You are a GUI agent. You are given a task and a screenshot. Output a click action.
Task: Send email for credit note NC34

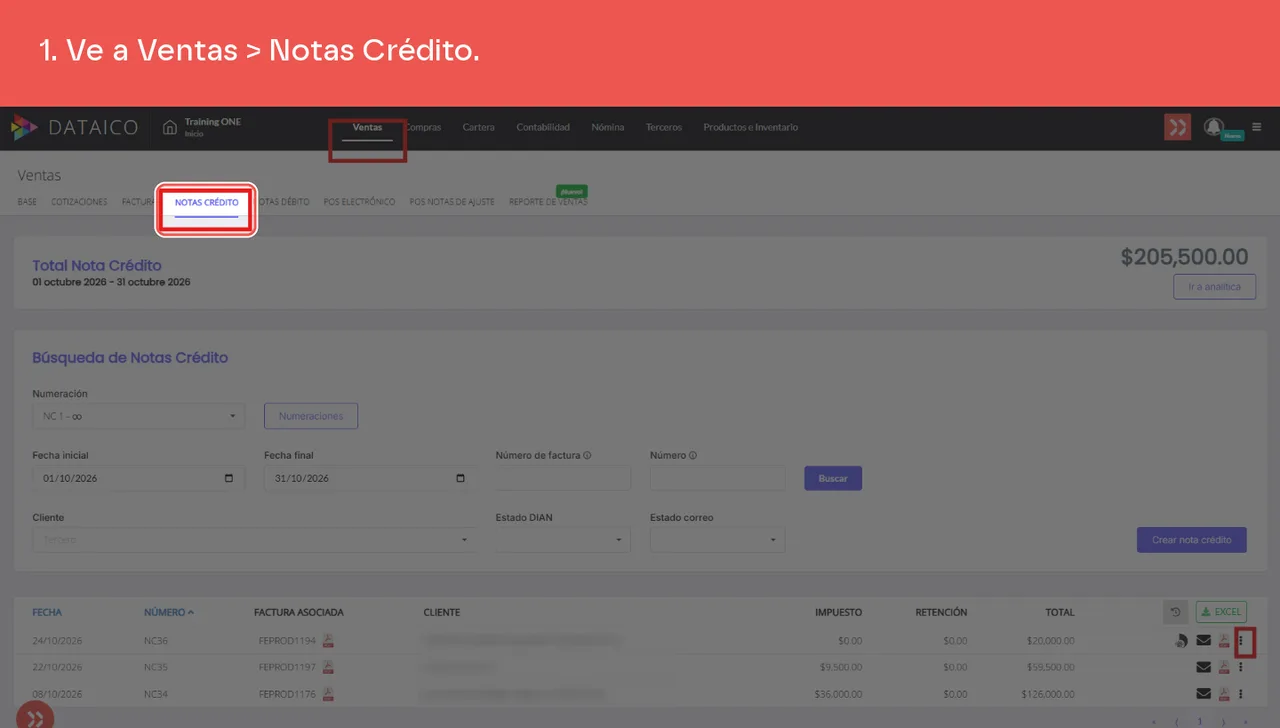click(x=1203, y=694)
